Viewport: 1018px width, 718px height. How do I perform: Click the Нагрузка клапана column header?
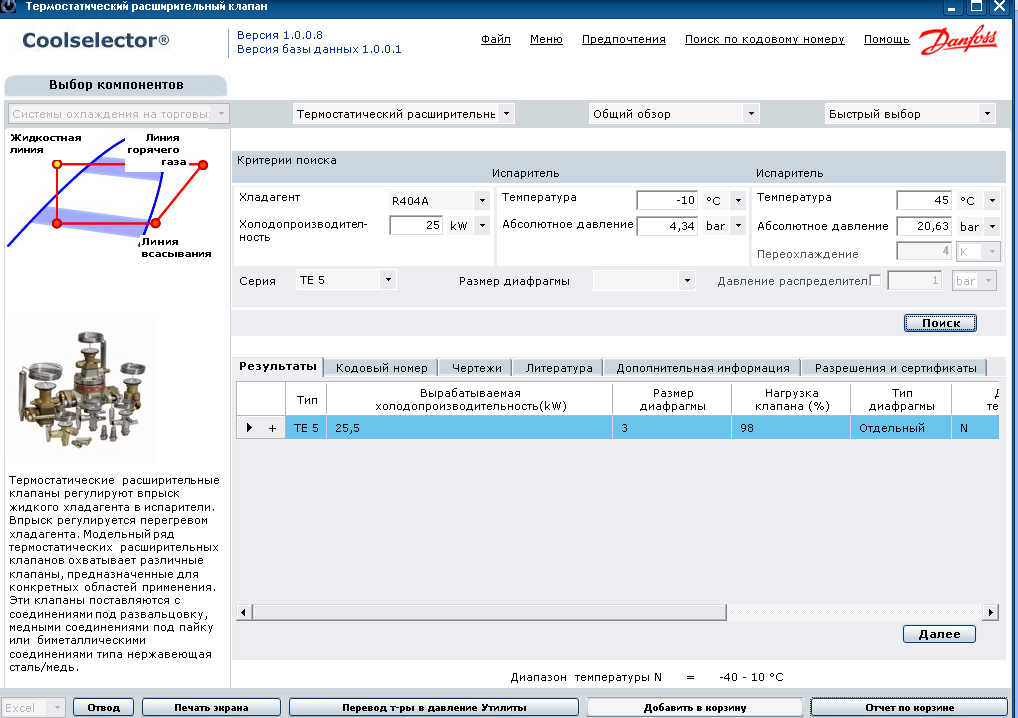click(x=791, y=399)
